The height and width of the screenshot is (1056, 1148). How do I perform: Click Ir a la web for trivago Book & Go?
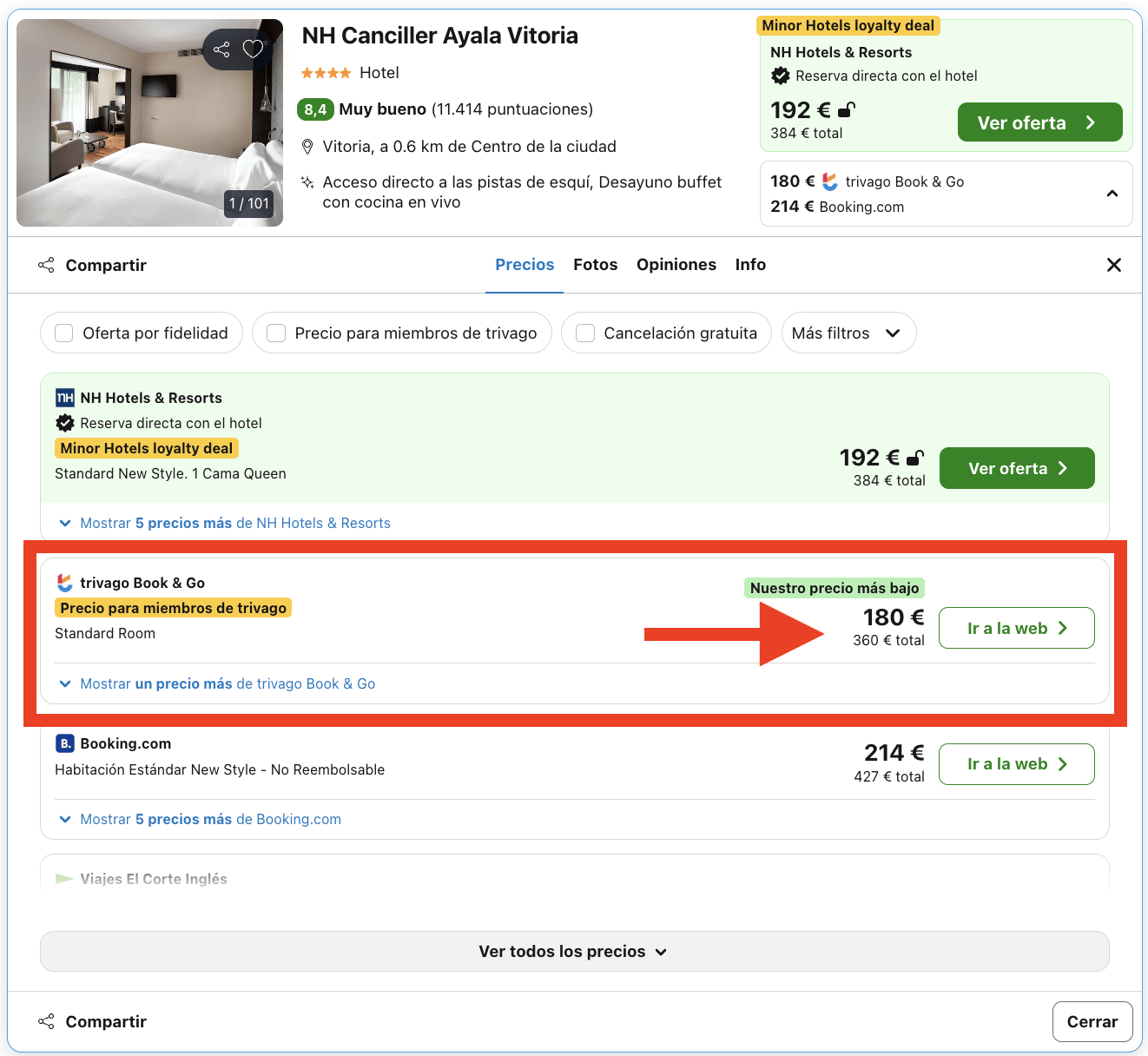pyautogui.click(x=1017, y=628)
